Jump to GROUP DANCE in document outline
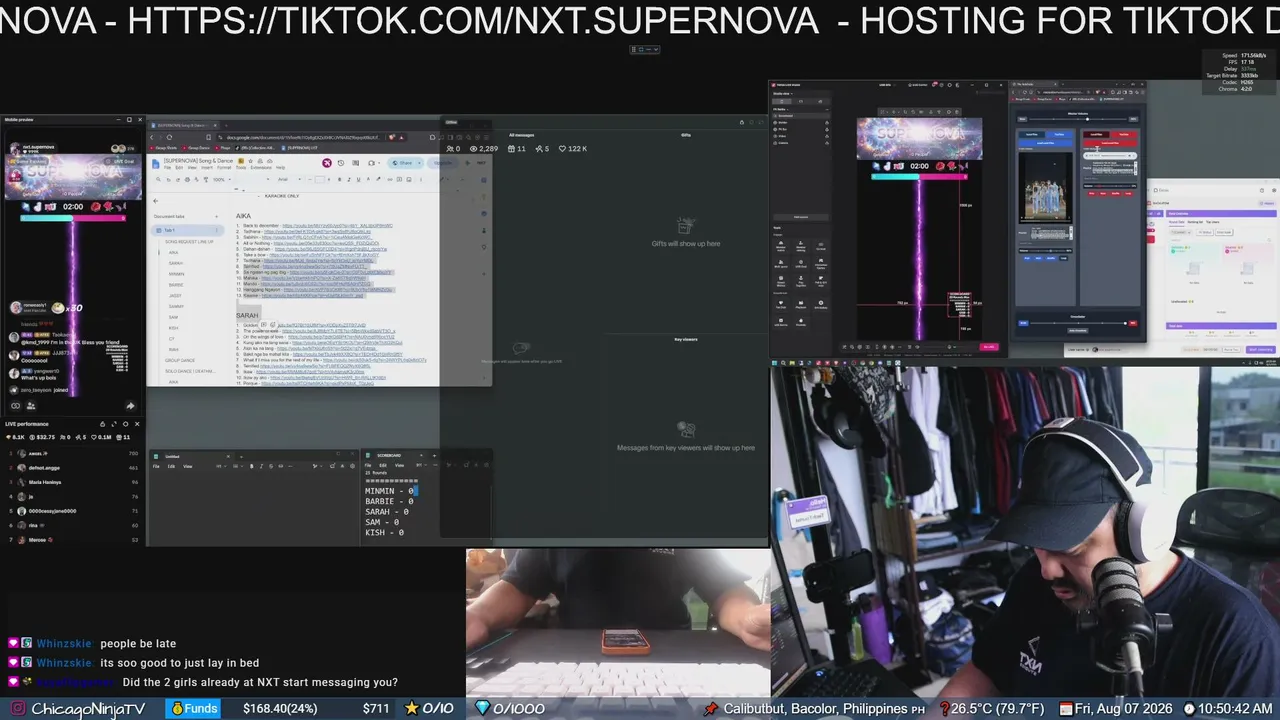Viewport: 1280px width, 720px height. pyautogui.click(x=180, y=360)
